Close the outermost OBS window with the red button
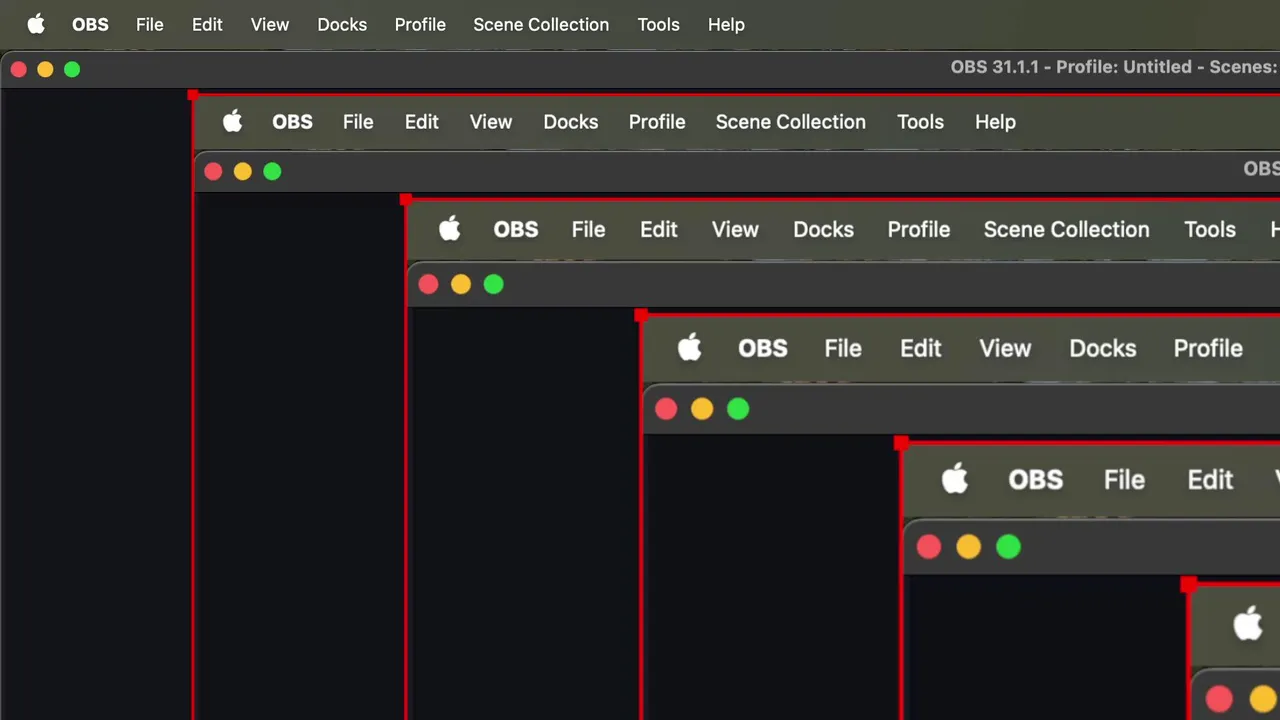The image size is (1280, 720). click(x=18, y=69)
